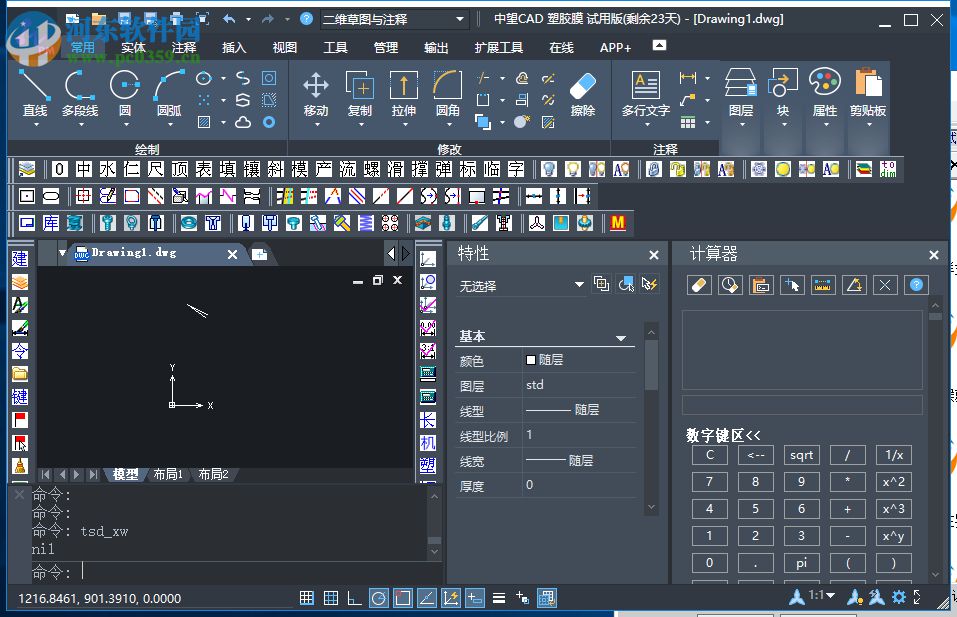Select the Copy tool
The image size is (957, 617).
(x=359, y=90)
